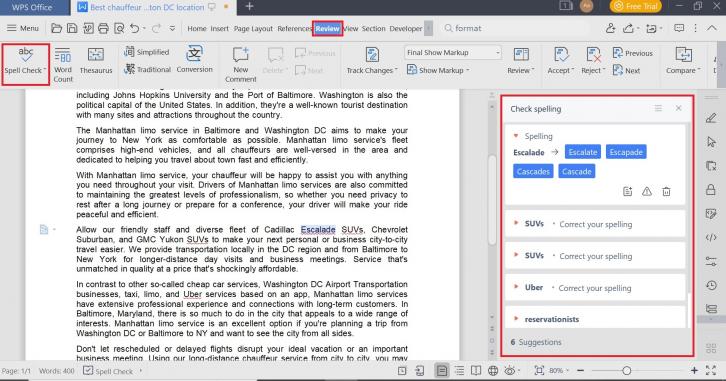This screenshot has height=381, width=726.
Task: Open the comments speech bubble icon
Action: 679,29
